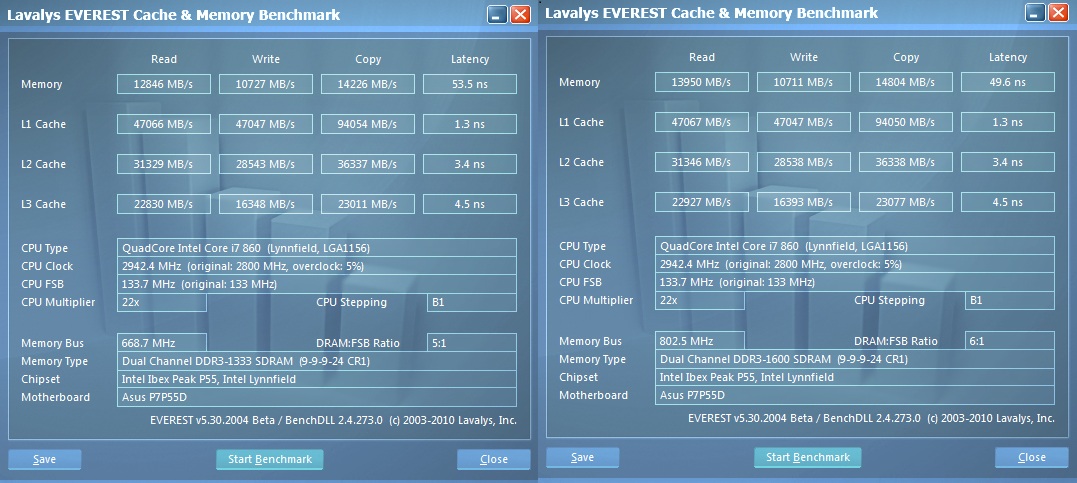Select L2 Cache Read 31329 MB/s
Image resolution: width=1077 pixels, height=483 pixels.
click(x=163, y=164)
